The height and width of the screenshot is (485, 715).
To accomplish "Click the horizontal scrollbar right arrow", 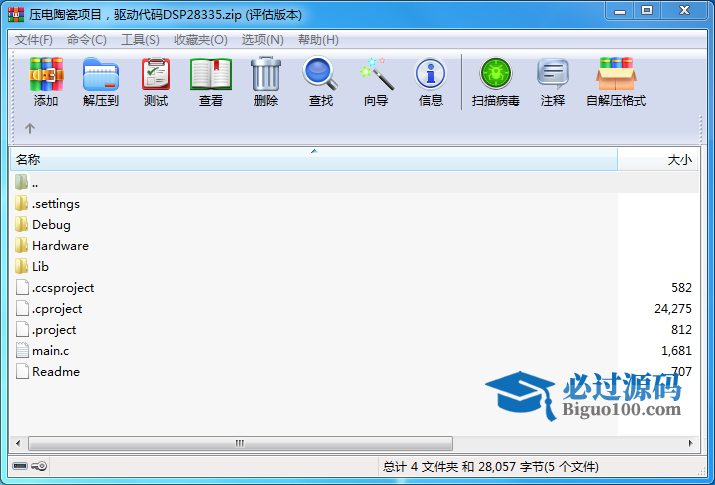I will [x=690, y=443].
